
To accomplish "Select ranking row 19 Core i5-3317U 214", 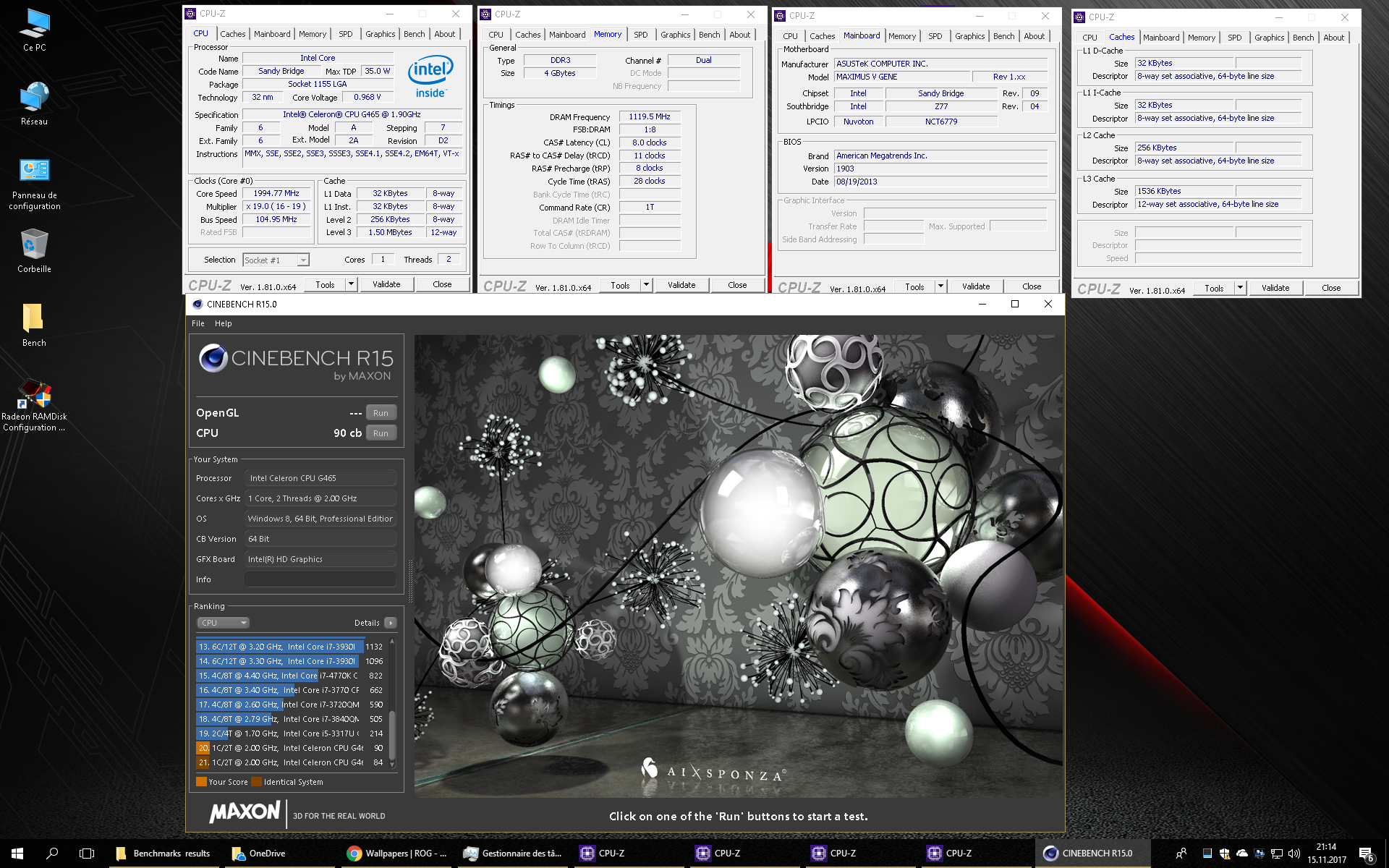I will pyautogui.click(x=291, y=733).
